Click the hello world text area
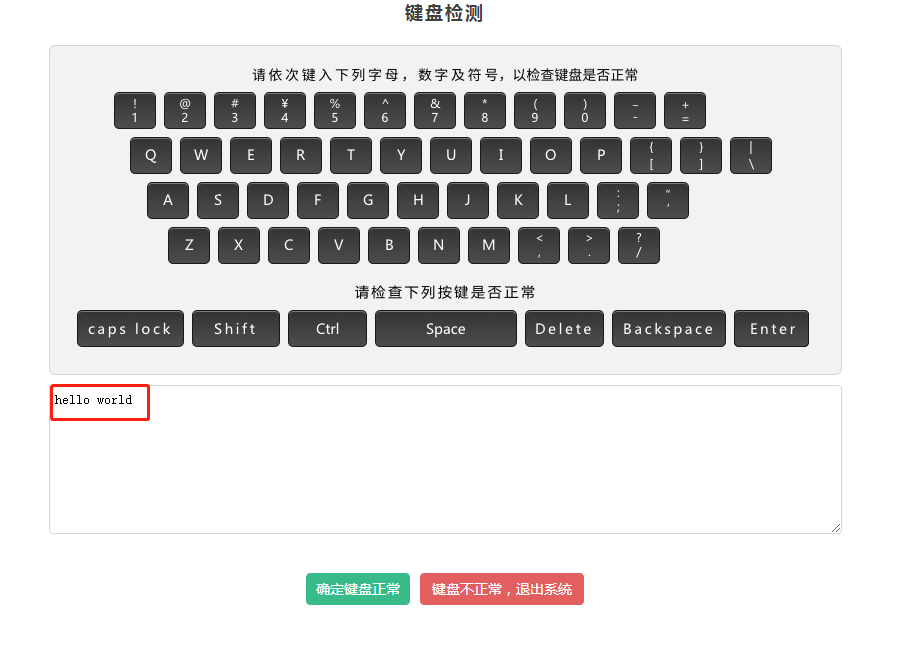 click(445, 459)
